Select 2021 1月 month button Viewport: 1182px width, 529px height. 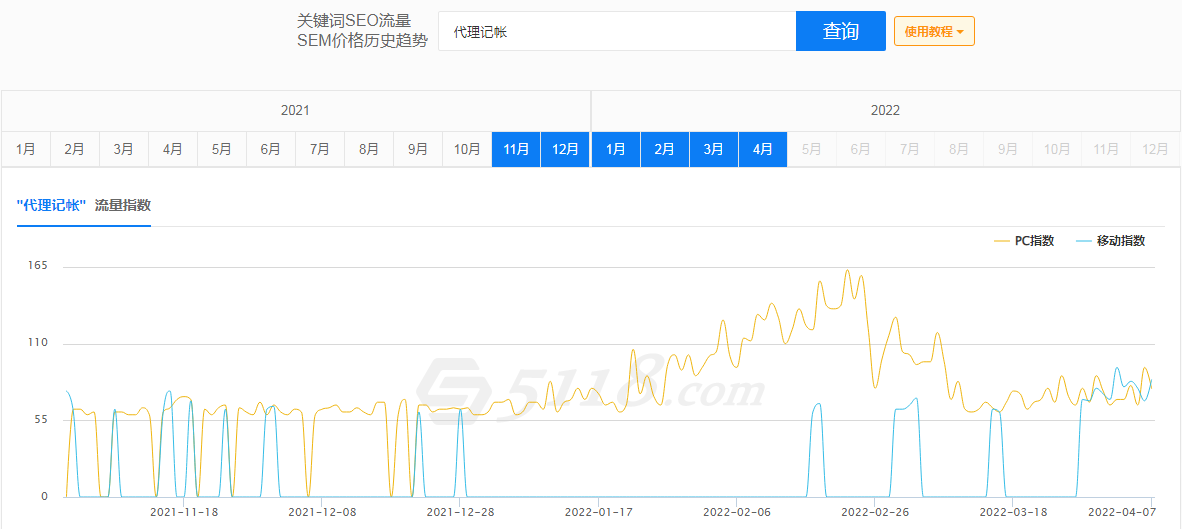pos(26,149)
